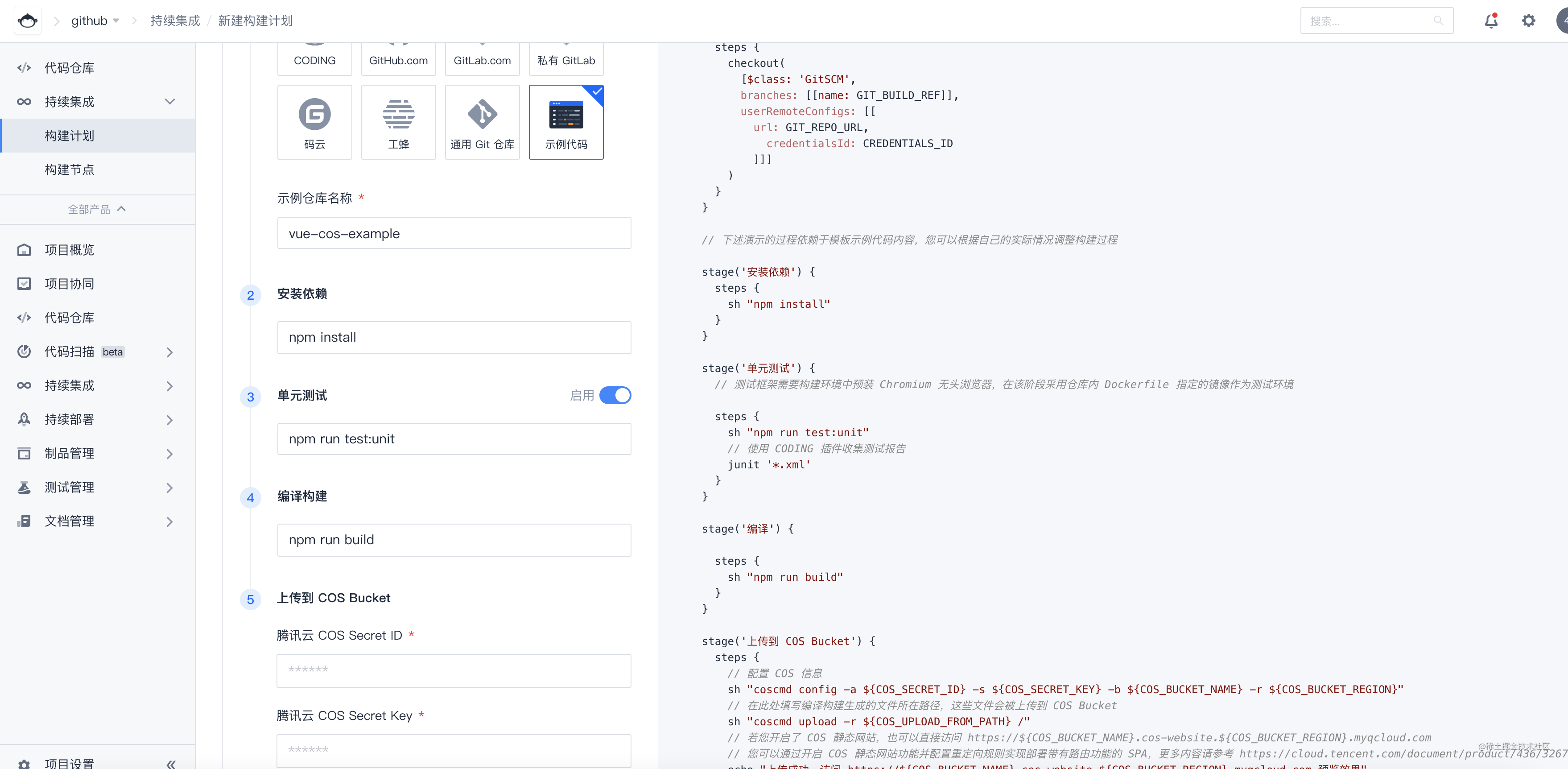Image resolution: width=1568 pixels, height=769 pixels.
Task: Expand the 持续部署 submenu arrow
Action: tap(170, 419)
